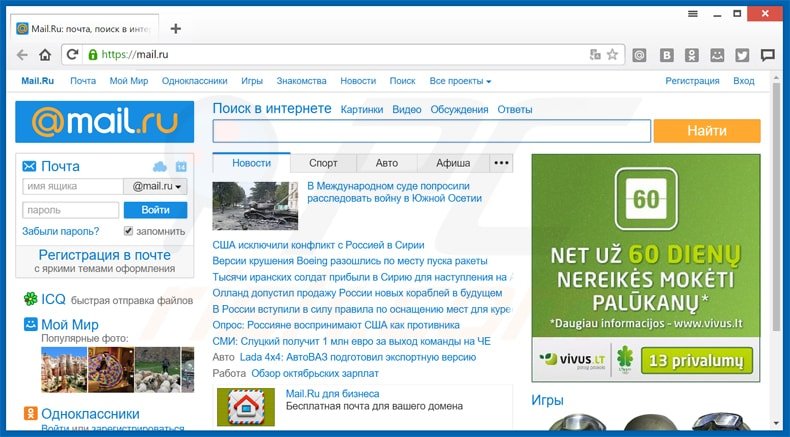Toggle the запомнить checkbox
The height and width of the screenshot is (437, 790).
[128, 231]
